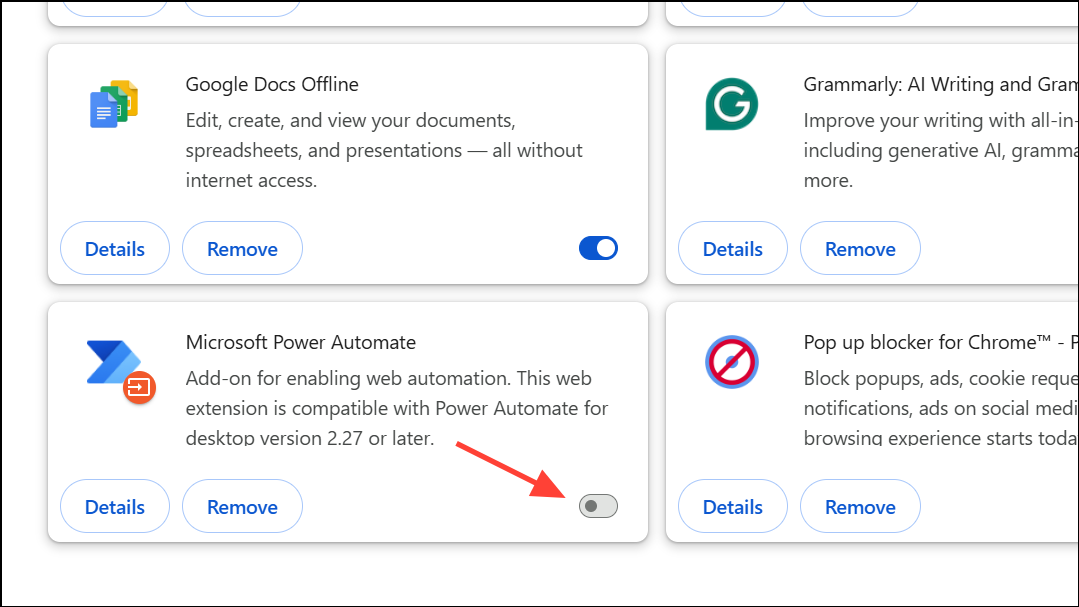Screen dimensions: 1079x607
Task: Remove the Grammarly extension
Action: (860, 247)
